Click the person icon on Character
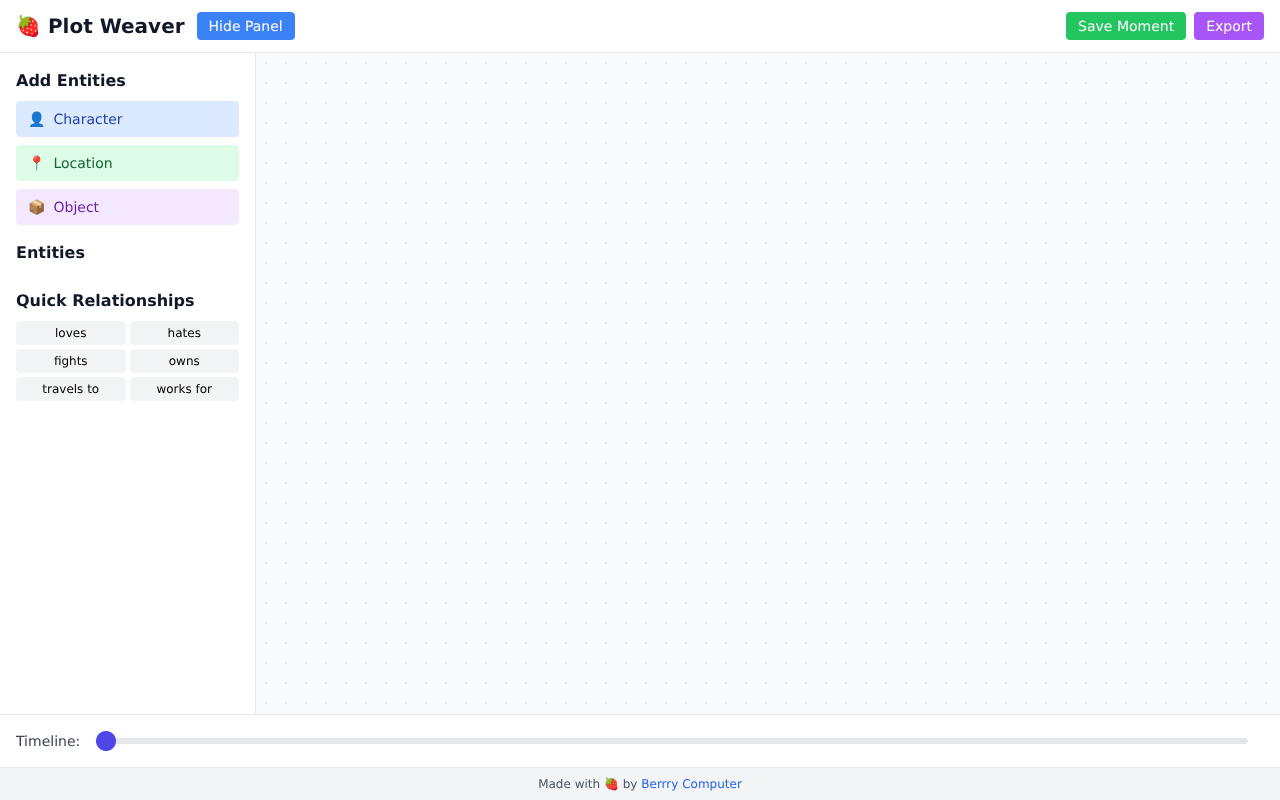Viewport: 1280px width, 800px height. click(x=36, y=119)
